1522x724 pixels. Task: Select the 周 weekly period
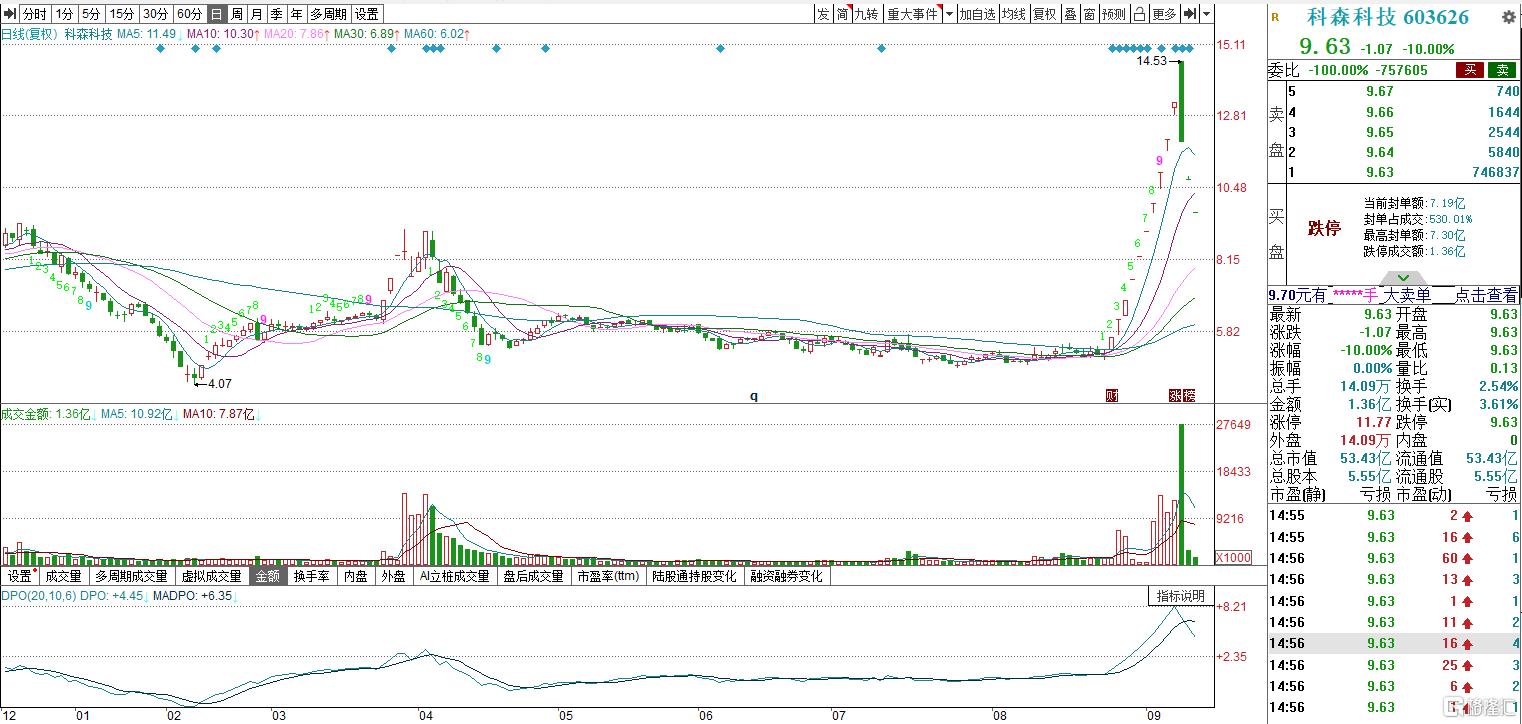[236, 14]
